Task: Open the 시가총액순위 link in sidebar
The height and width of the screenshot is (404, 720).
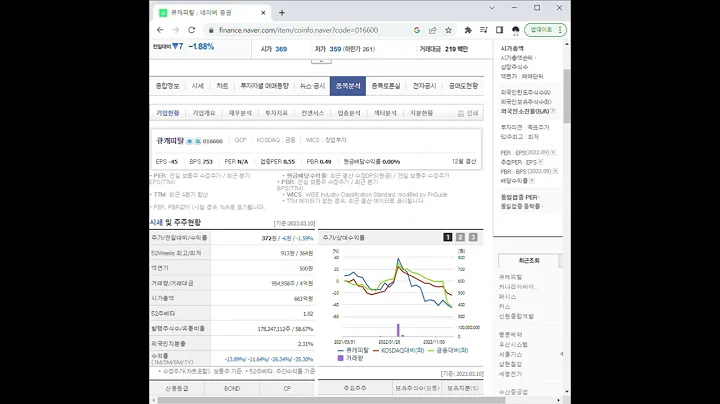Action: [517, 58]
